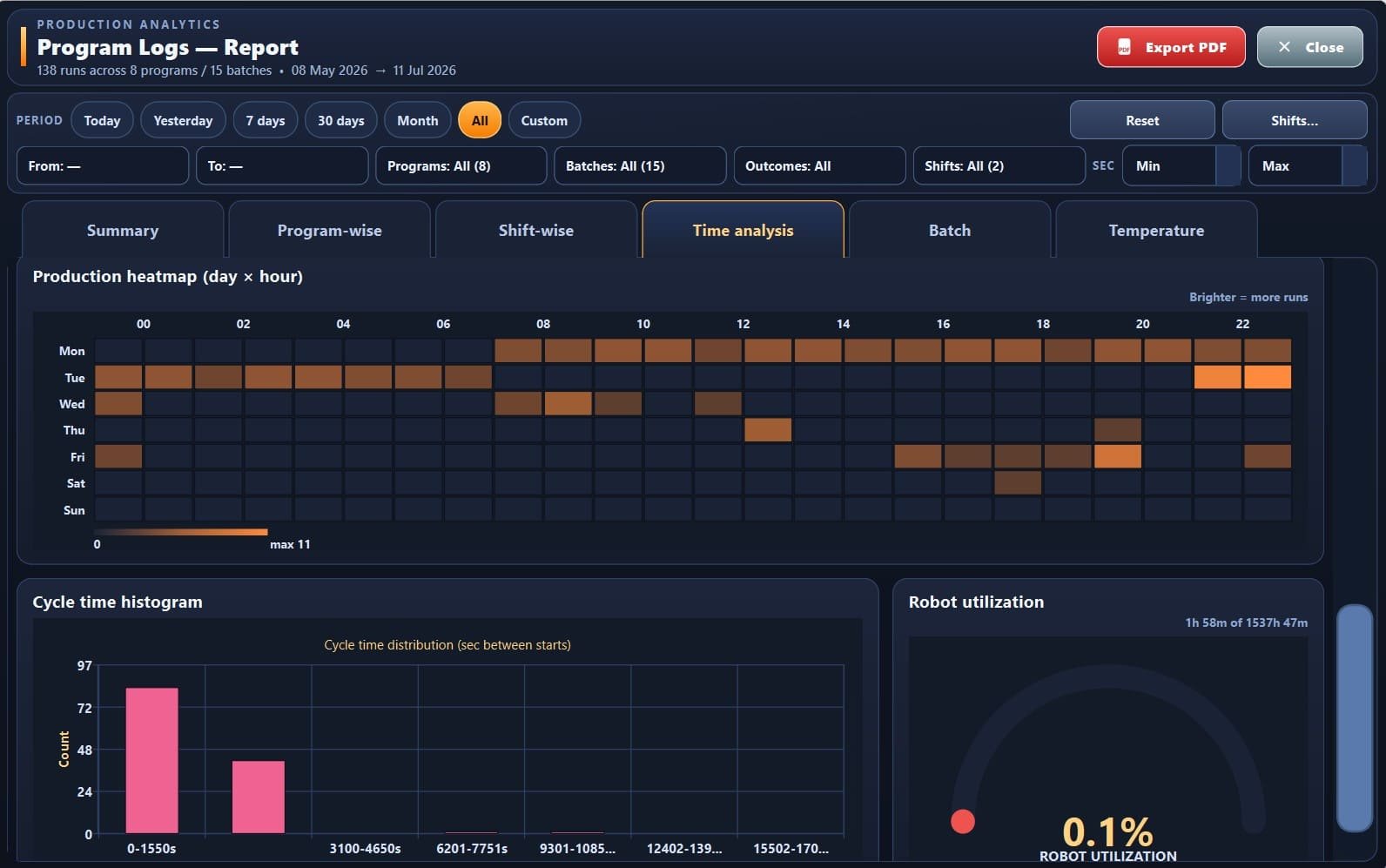Image resolution: width=1386 pixels, height=868 pixels.
Task: Switch to the Program-wise tab
Action: coord(329,230)
